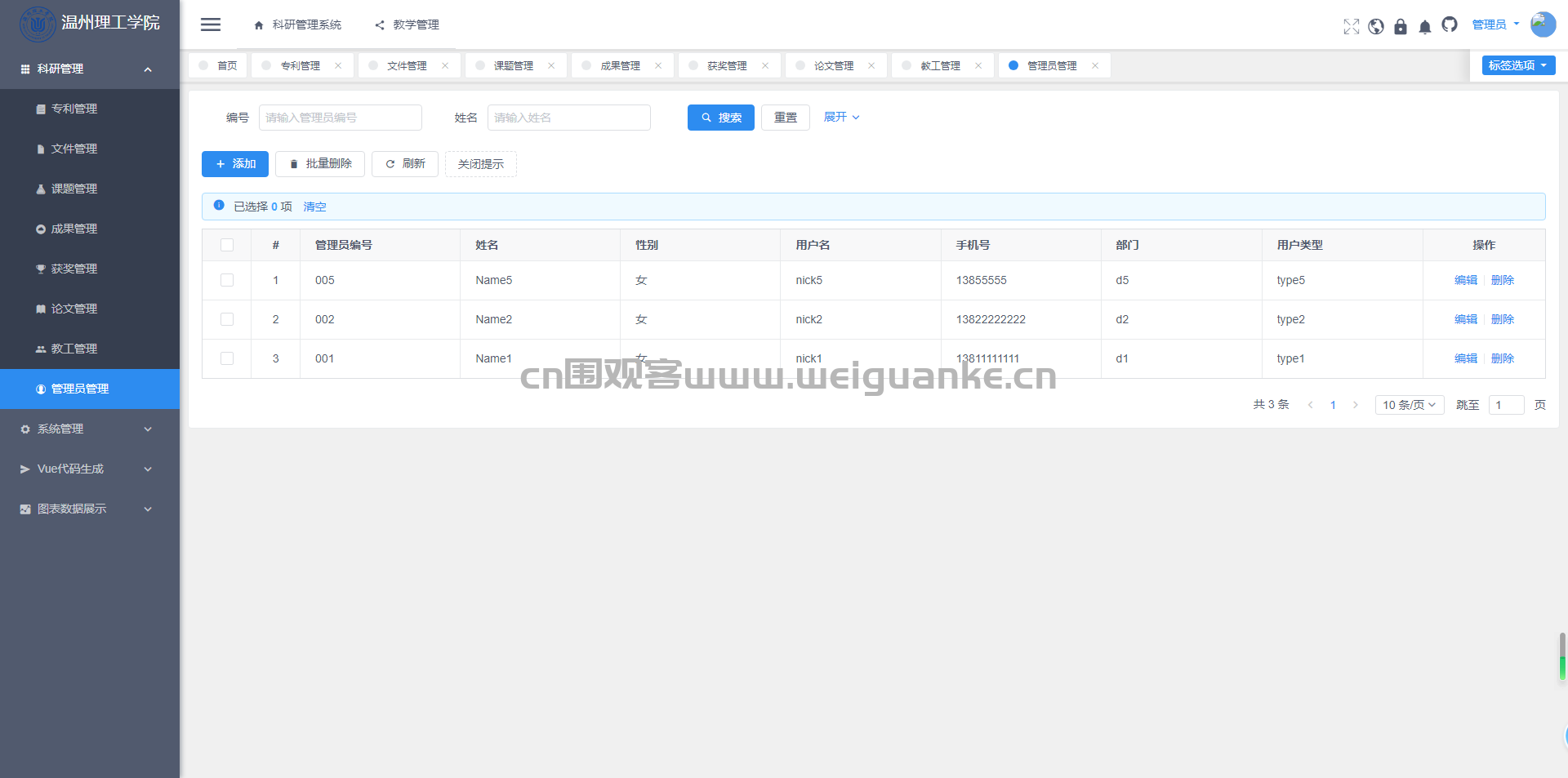
Task: Switch to the 课题管理 tab
Action: 513,65
